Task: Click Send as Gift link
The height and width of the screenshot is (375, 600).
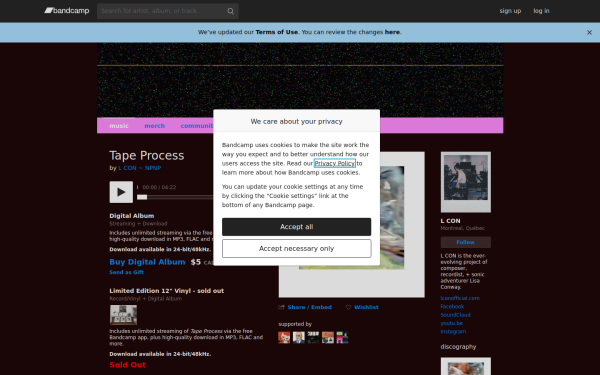Action: click(x=126, y=272)
